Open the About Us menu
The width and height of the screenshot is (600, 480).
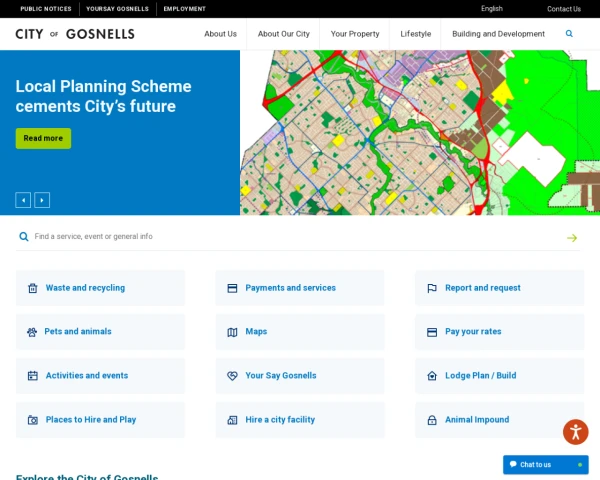click(x=220, y=34)
